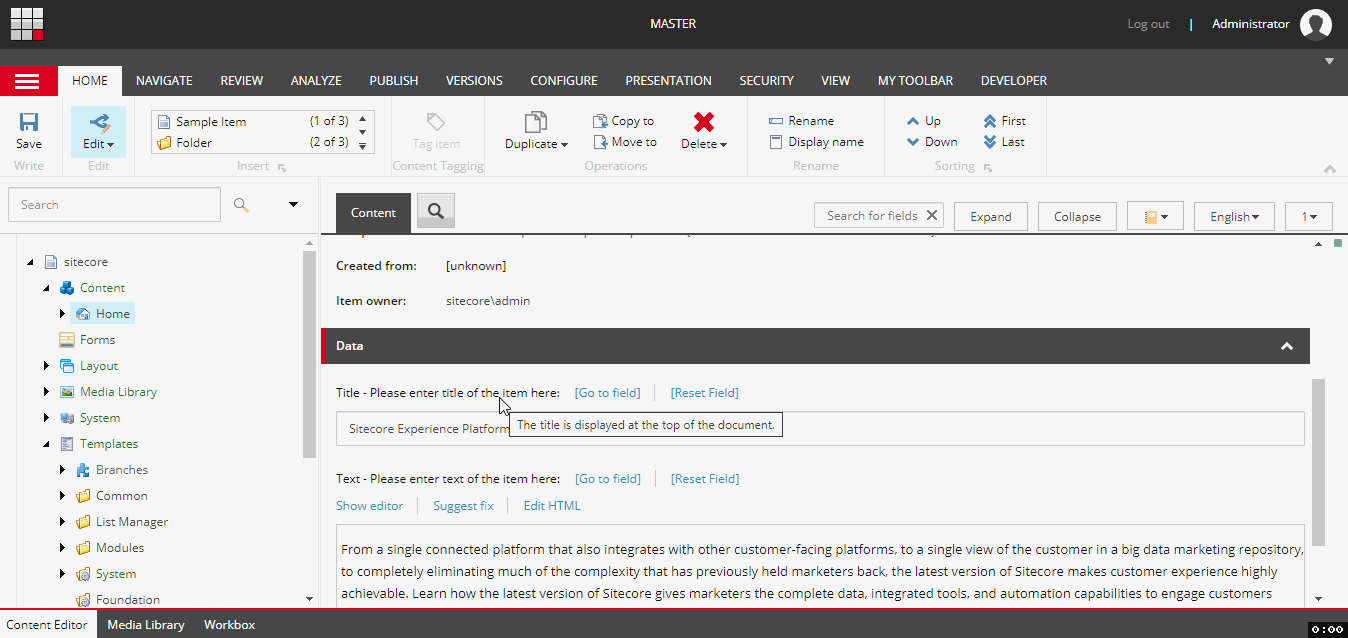Click Reset Field for Title
The image size is (1348, 638).
(x=705, y=393)
